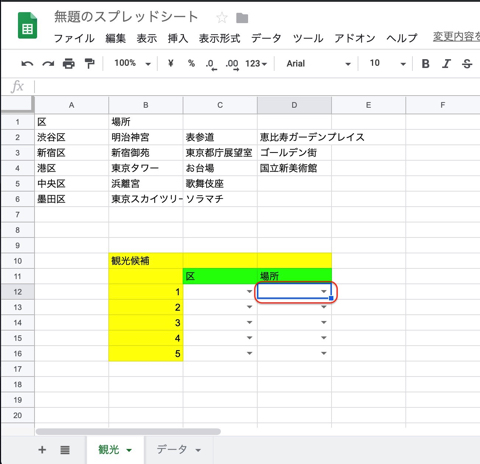The image size is (480, 464).
Task: Open the zoom 100% dropdown
Action: click(132, 63)
